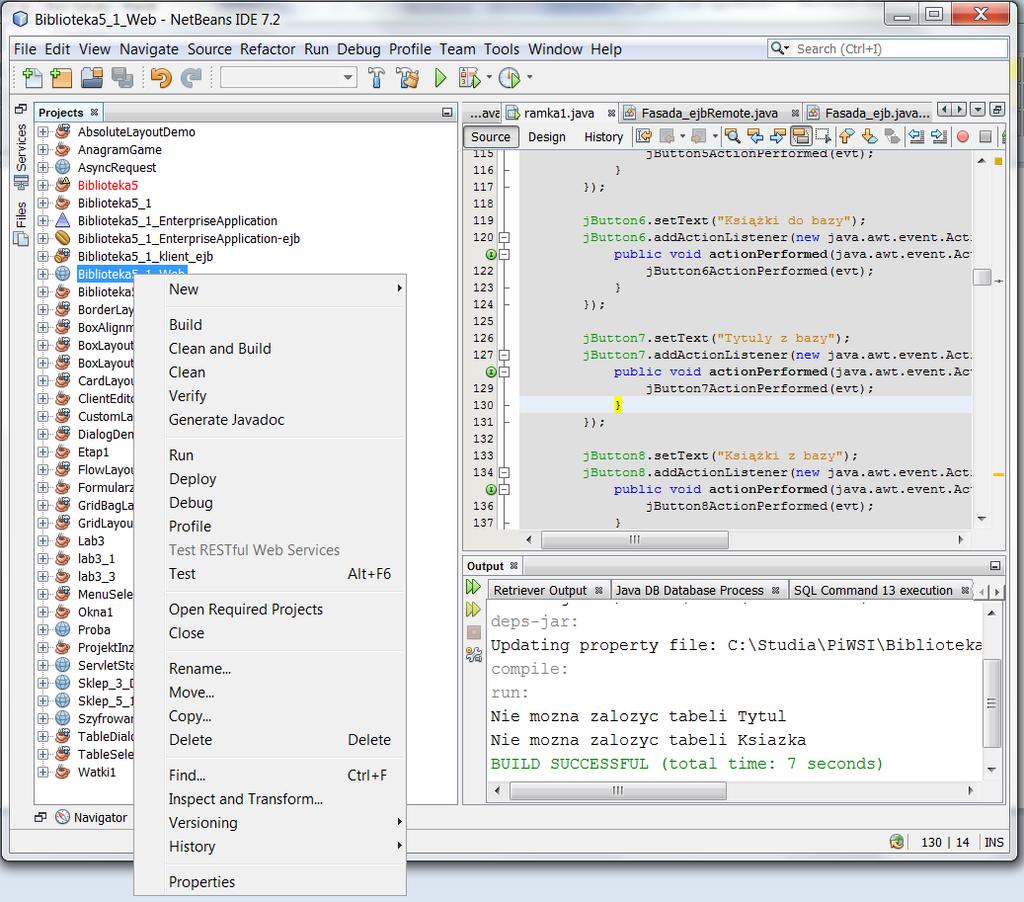
Task: Switch to the History view button
Action: (x=603, y=137)
